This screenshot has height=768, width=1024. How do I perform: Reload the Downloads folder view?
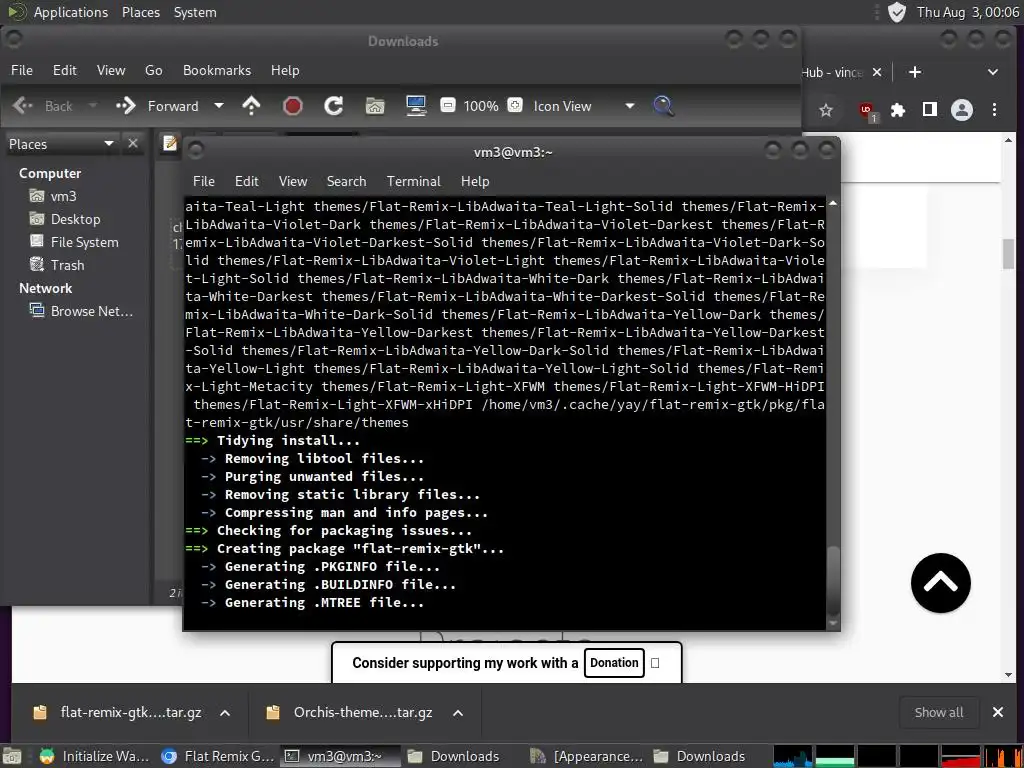334,106
